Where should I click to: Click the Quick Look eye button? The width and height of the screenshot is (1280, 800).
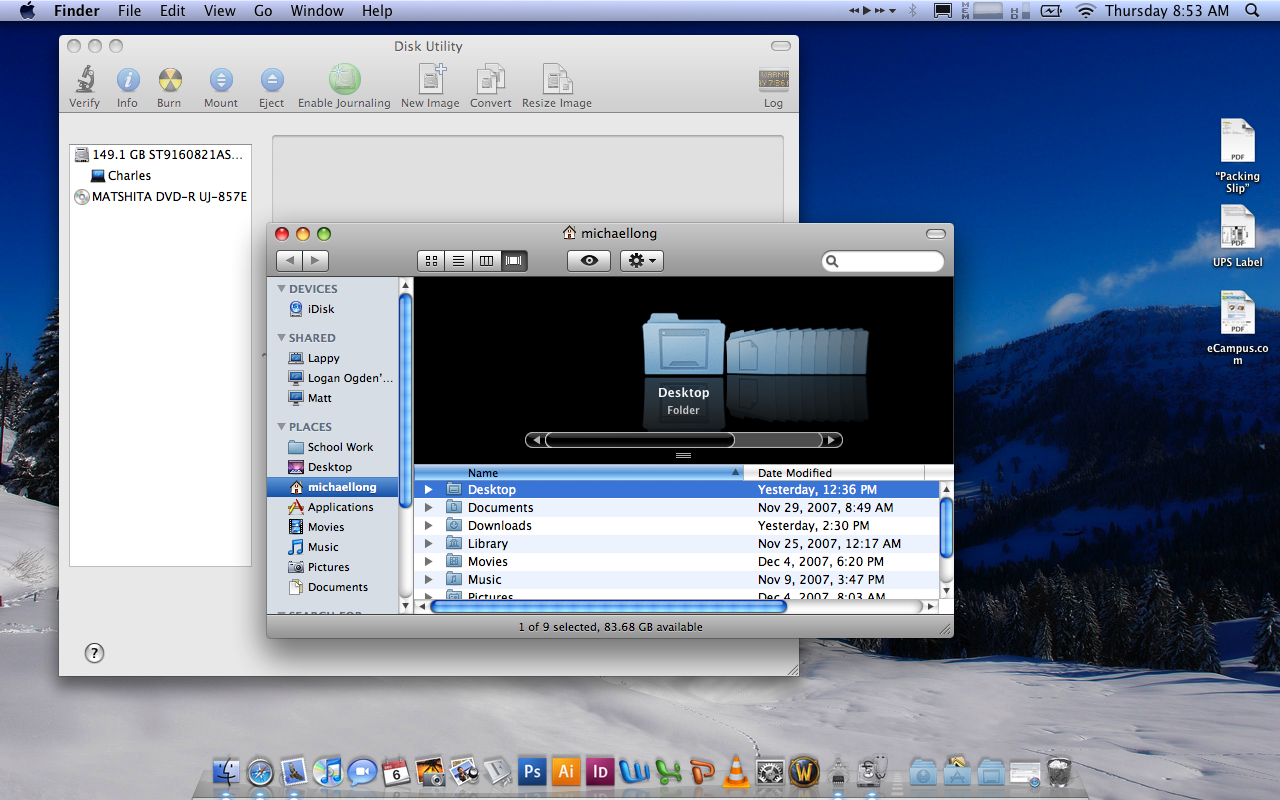[x=589, y=261]
